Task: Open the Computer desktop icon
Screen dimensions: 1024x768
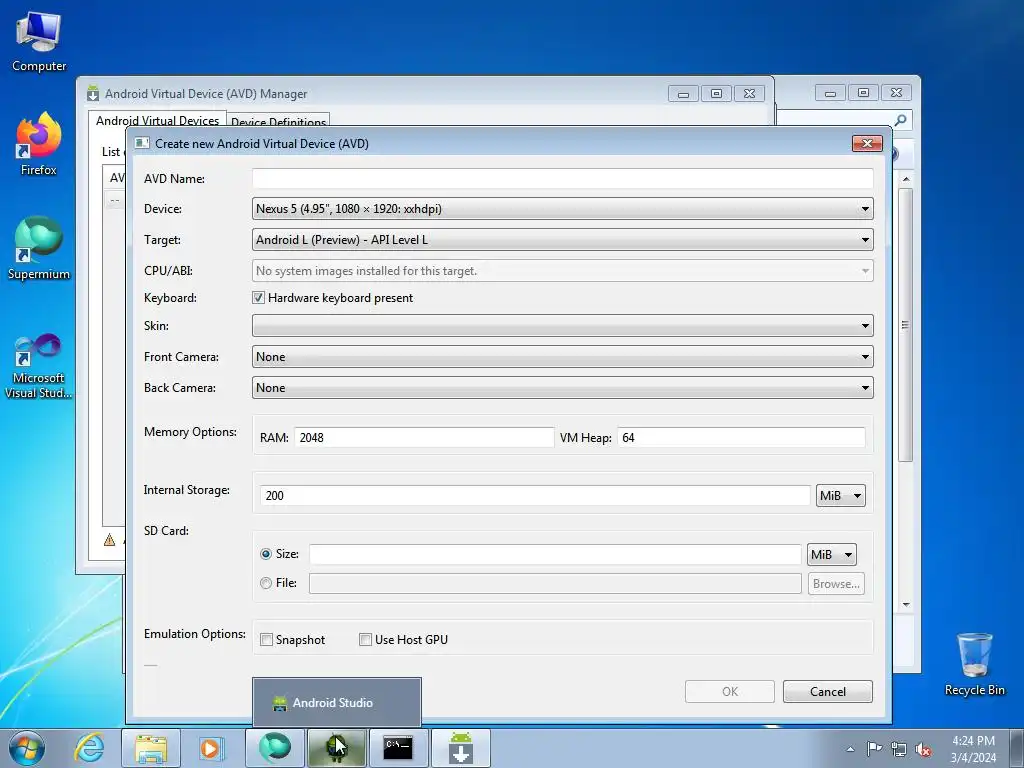Action: click(39, 41)
